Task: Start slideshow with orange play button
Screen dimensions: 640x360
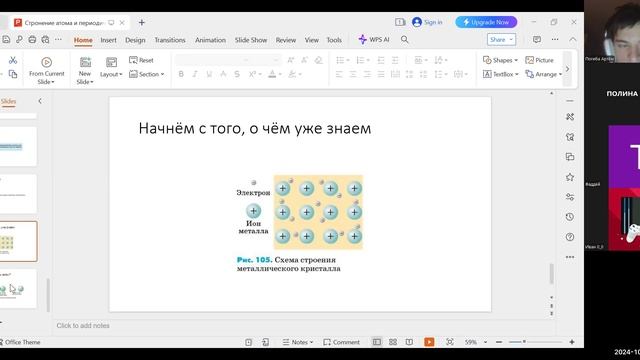Action: 429,342
